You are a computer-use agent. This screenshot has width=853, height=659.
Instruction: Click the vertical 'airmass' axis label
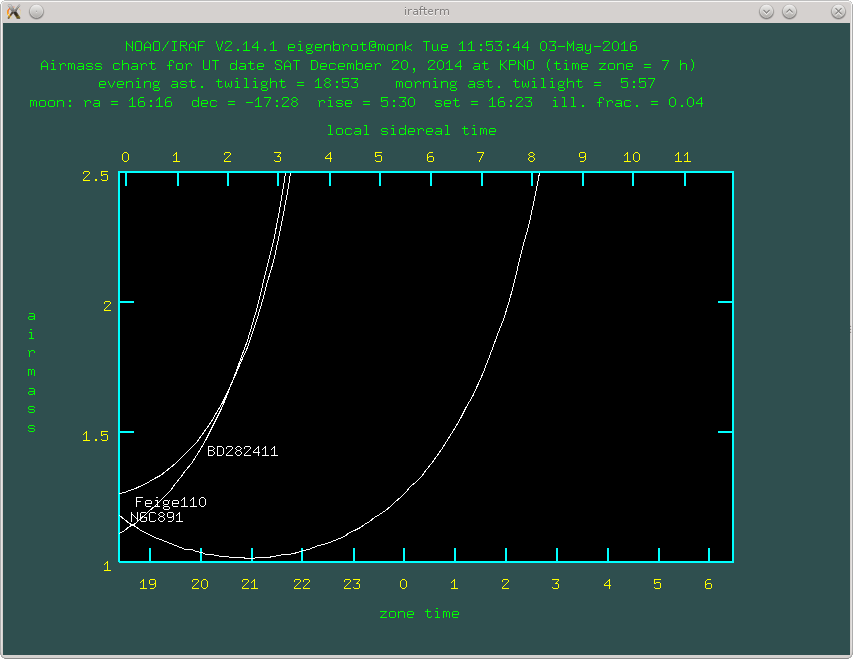(31, 372)
